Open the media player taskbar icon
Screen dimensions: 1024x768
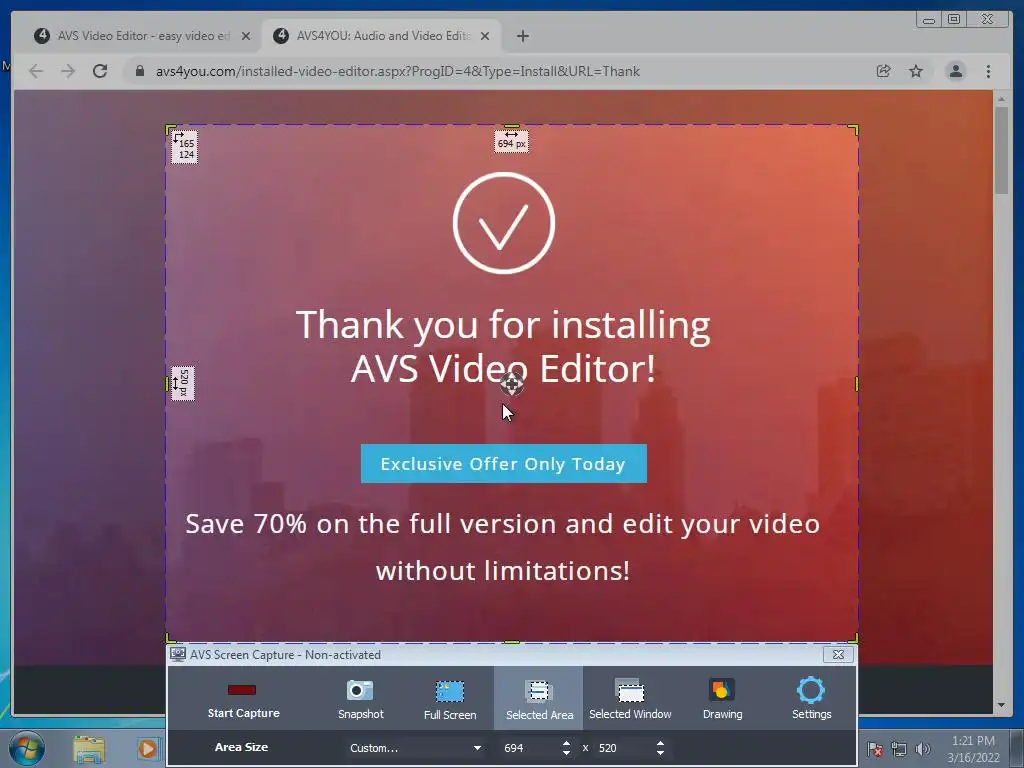click(x=148, y=749)
